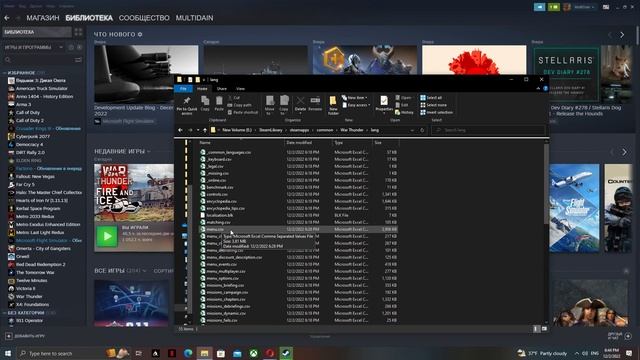
Task: Open Microsoft Edge from the taskbar
Action: pos(188,353)
